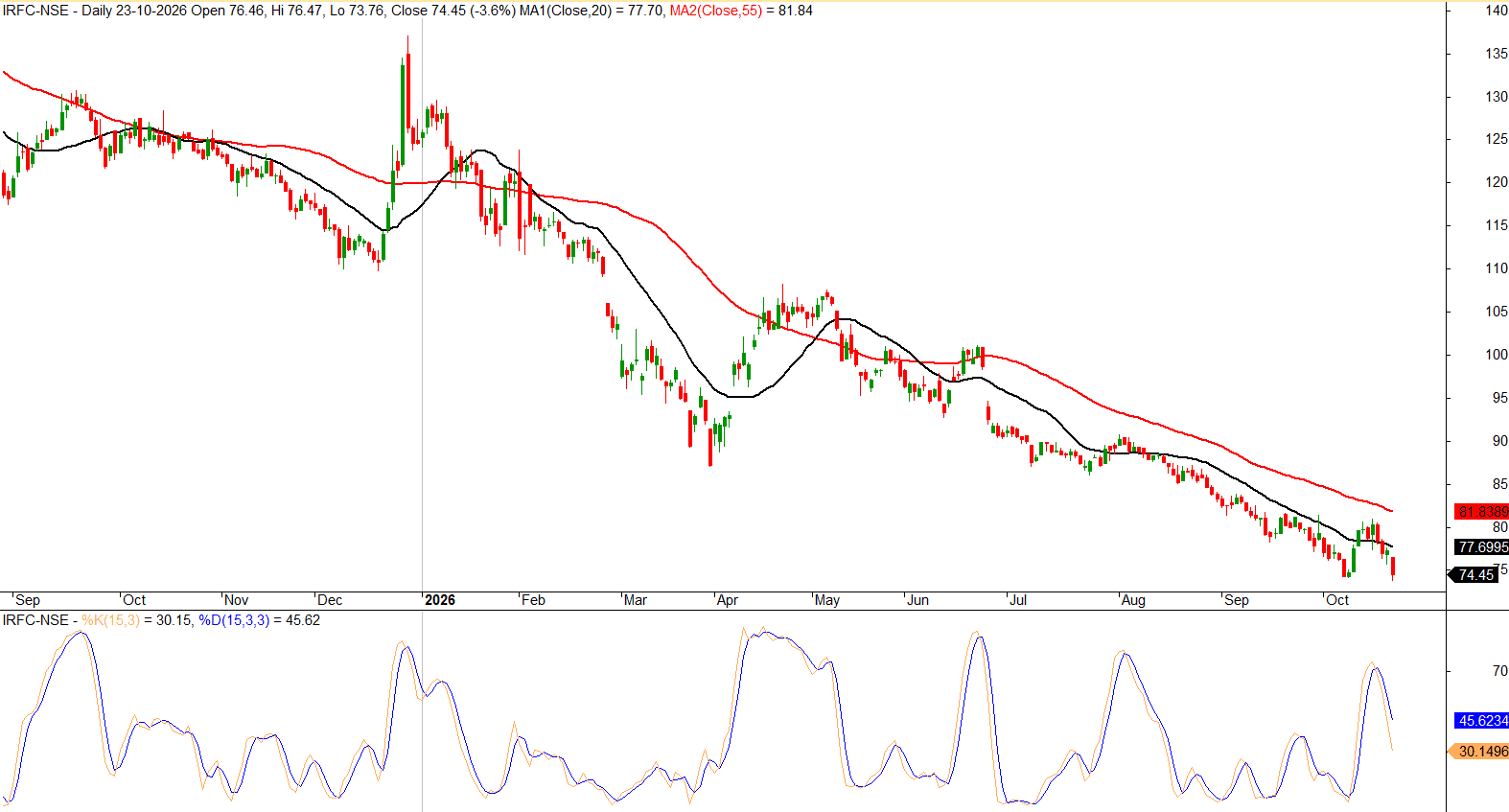Screen dimensions: 1509x812
Task: Click the 120 price axis label
Action: [1497, 182]
